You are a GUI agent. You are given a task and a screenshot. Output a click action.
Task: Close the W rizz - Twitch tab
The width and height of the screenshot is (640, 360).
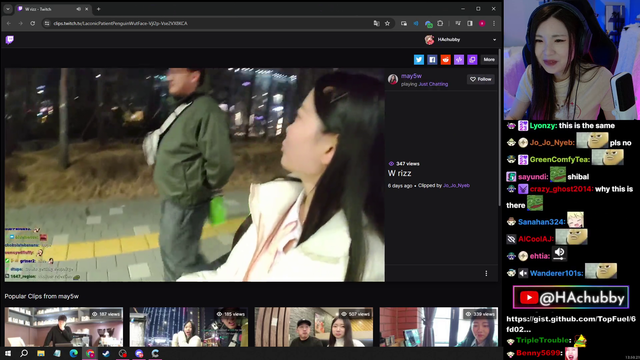(87, 9)
